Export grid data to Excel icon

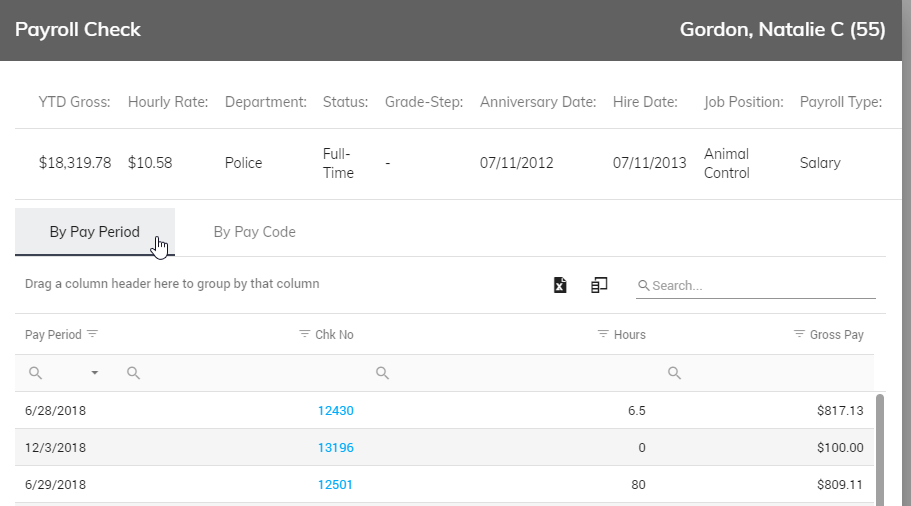(559, 285)
